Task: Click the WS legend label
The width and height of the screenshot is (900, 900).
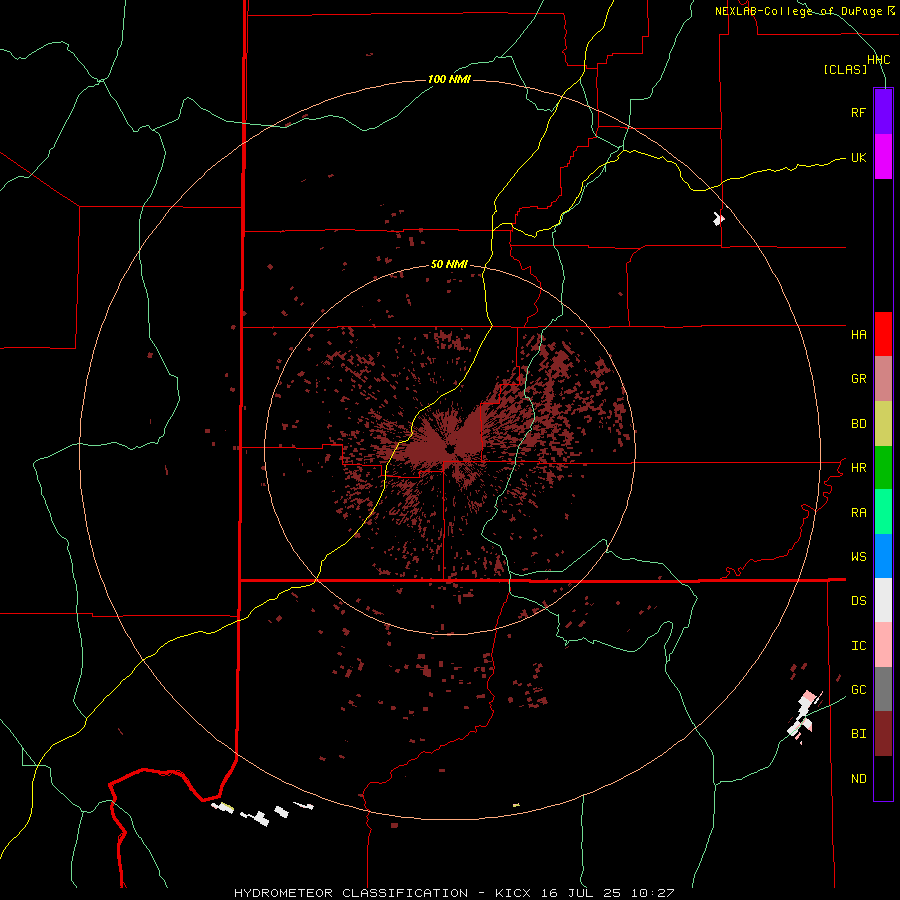Action: [x=858, y=556]
